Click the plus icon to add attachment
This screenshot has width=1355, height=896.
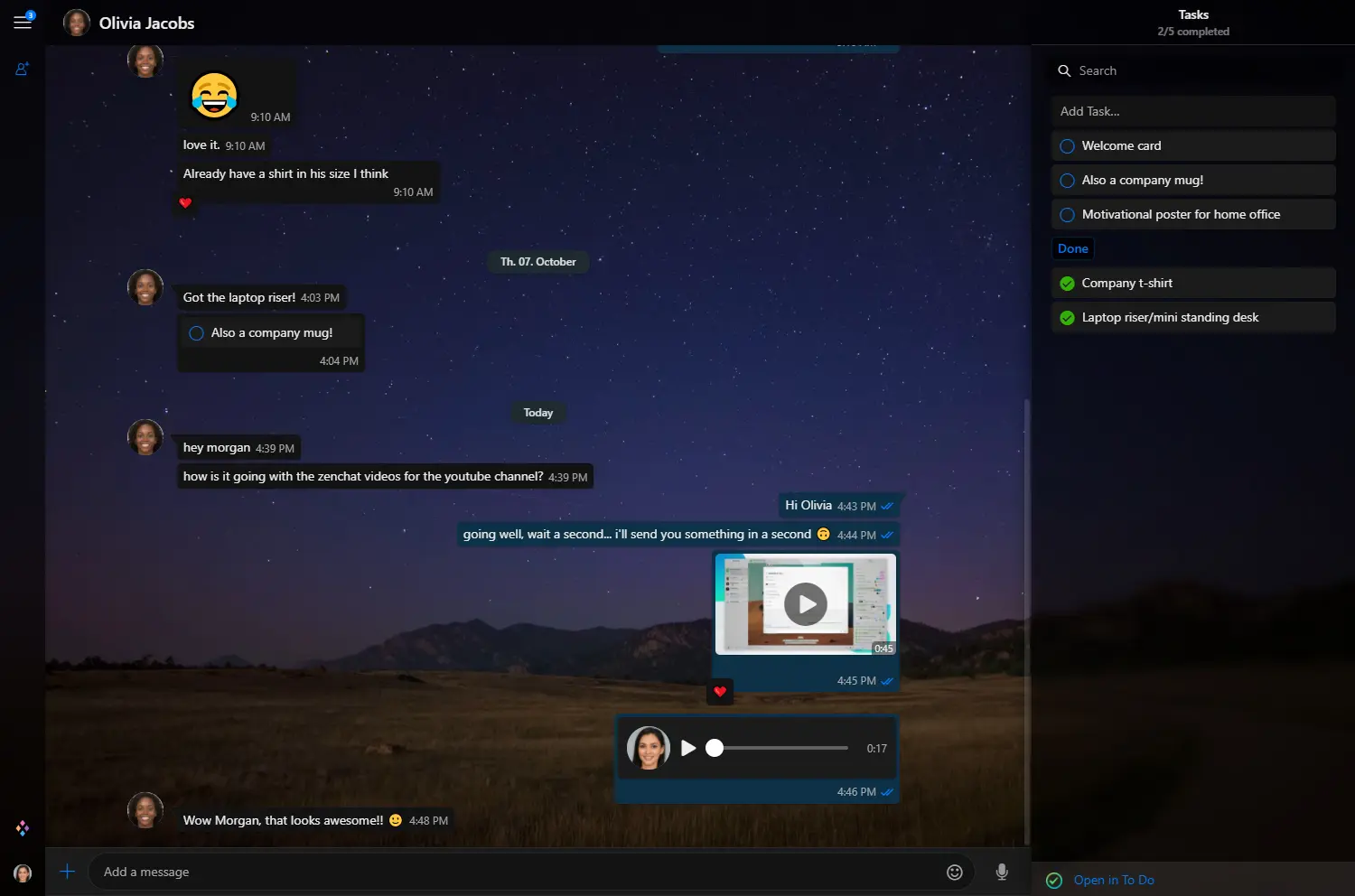tap(67, 872)
